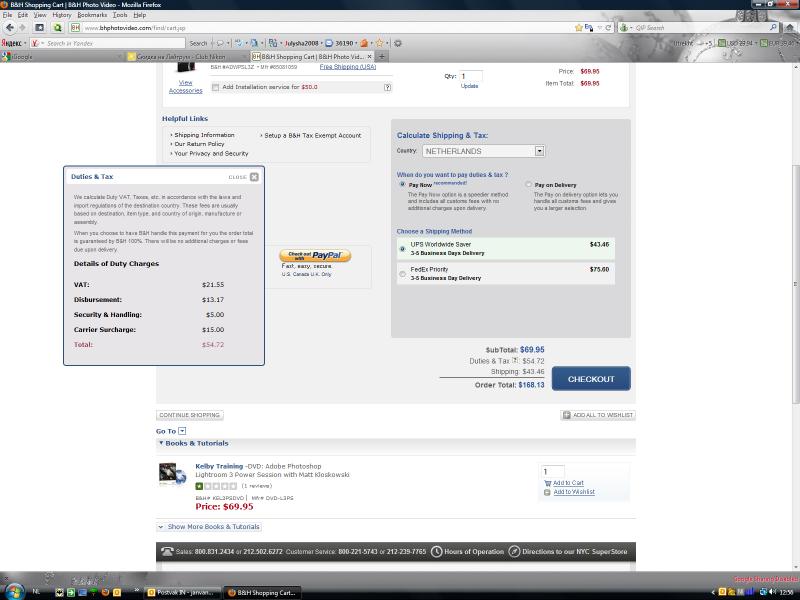
Task: Click the CHECKOUT button
Action: point(591,379)
